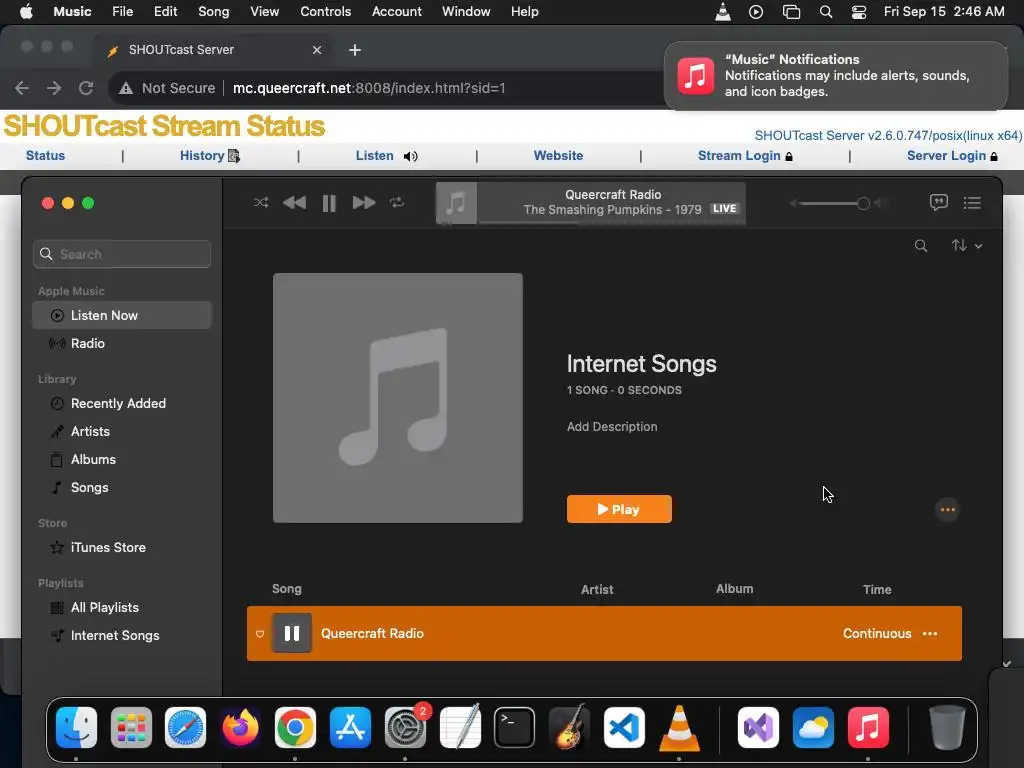Open the Controls menu
Image resolution: width=1024 pixels, height=768 pixels.
coord(325,12)
